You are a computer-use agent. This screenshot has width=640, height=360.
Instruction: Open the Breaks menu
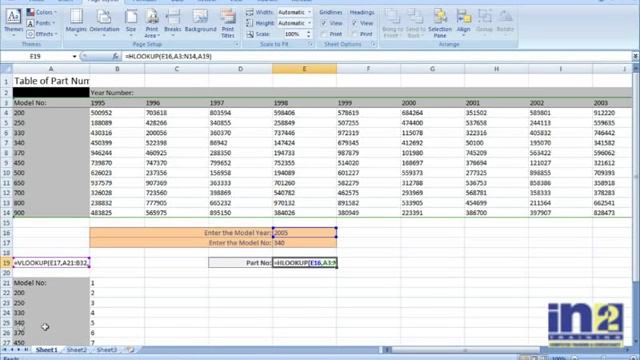click(173, 22)
